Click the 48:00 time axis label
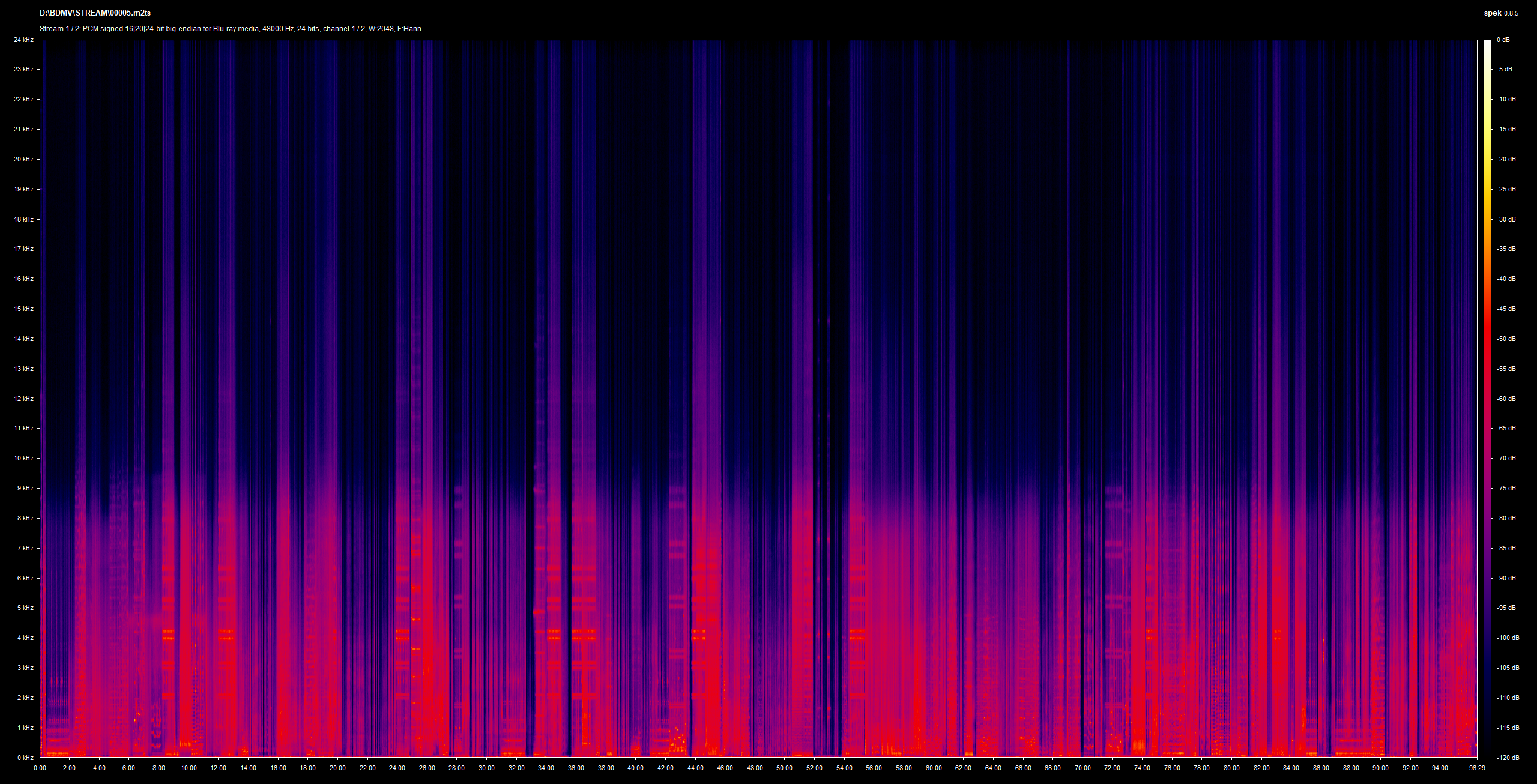This screenshot has height=784, width=1537. click(755, 768)
